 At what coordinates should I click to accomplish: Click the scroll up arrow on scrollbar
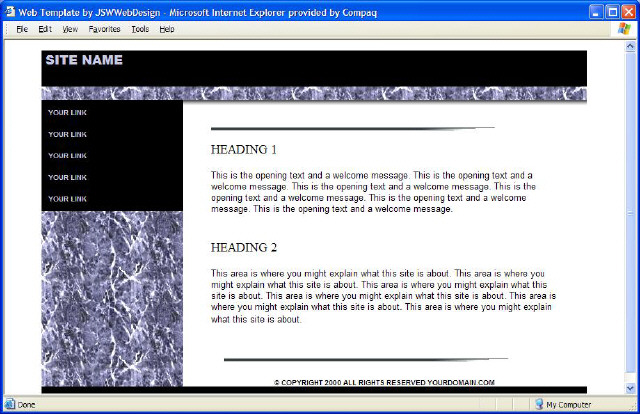tap(629, 46)
